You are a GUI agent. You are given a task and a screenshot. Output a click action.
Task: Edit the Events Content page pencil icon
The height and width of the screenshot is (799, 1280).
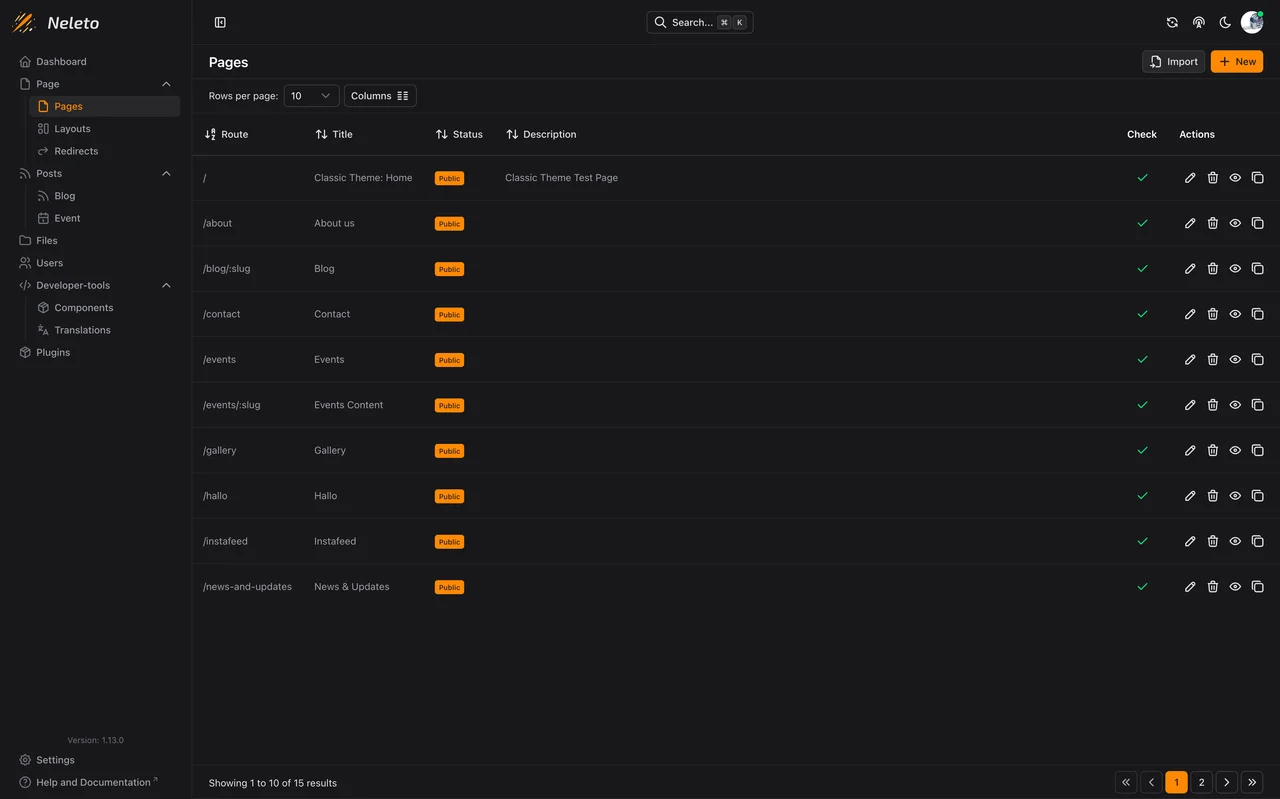1190,405
